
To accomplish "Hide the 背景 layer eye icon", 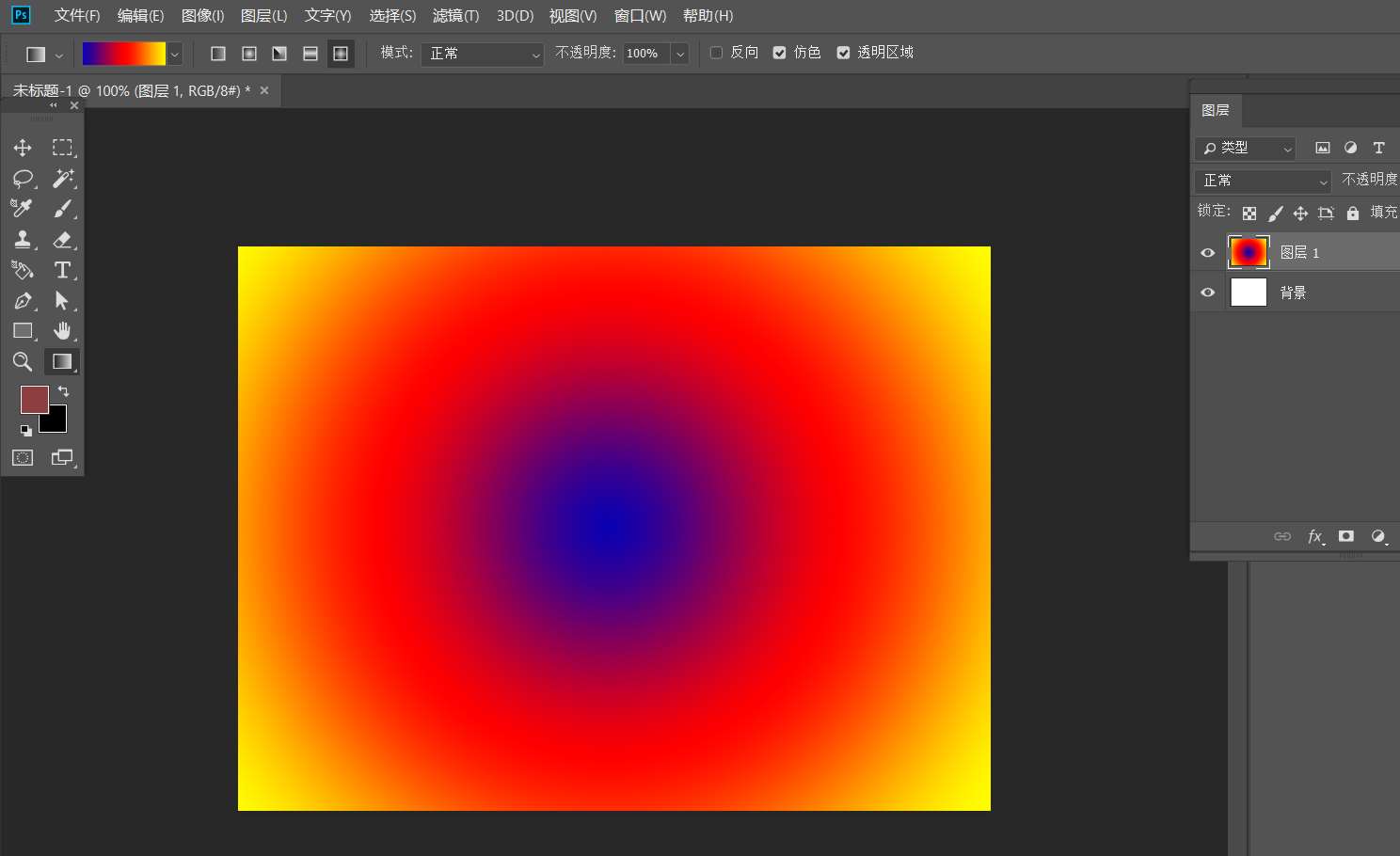I will (x=1208, y=293).
